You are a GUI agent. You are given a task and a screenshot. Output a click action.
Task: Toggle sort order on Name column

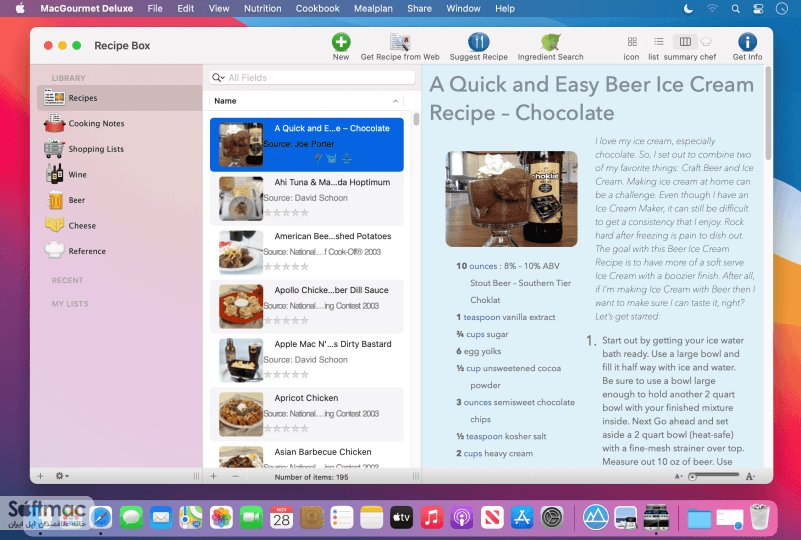tap(395, 101)
